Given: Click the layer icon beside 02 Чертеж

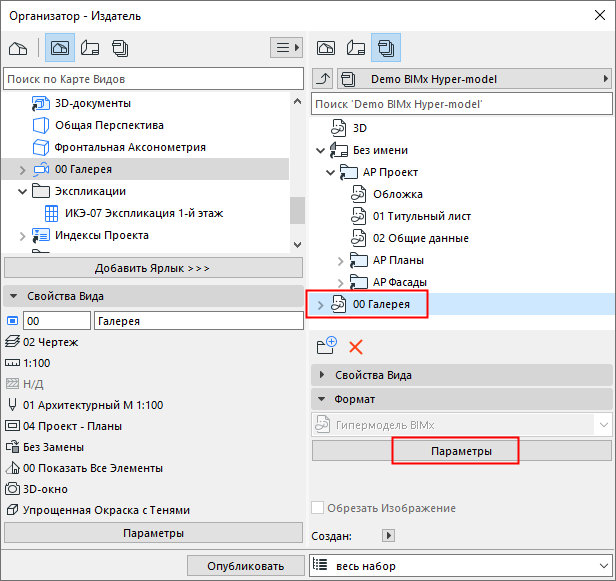Looking at the screenshot, I should click(12, 342).
